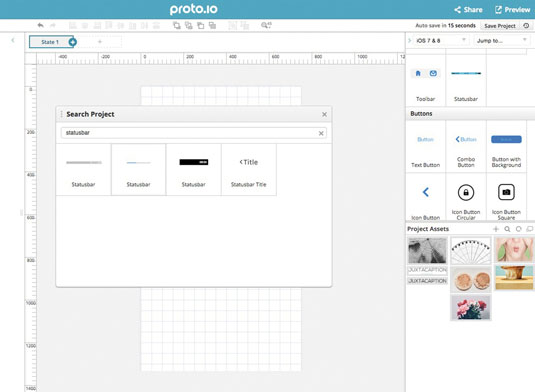Collapse the left sidebar chevron
Screen dimensions: 535x392
13,40
